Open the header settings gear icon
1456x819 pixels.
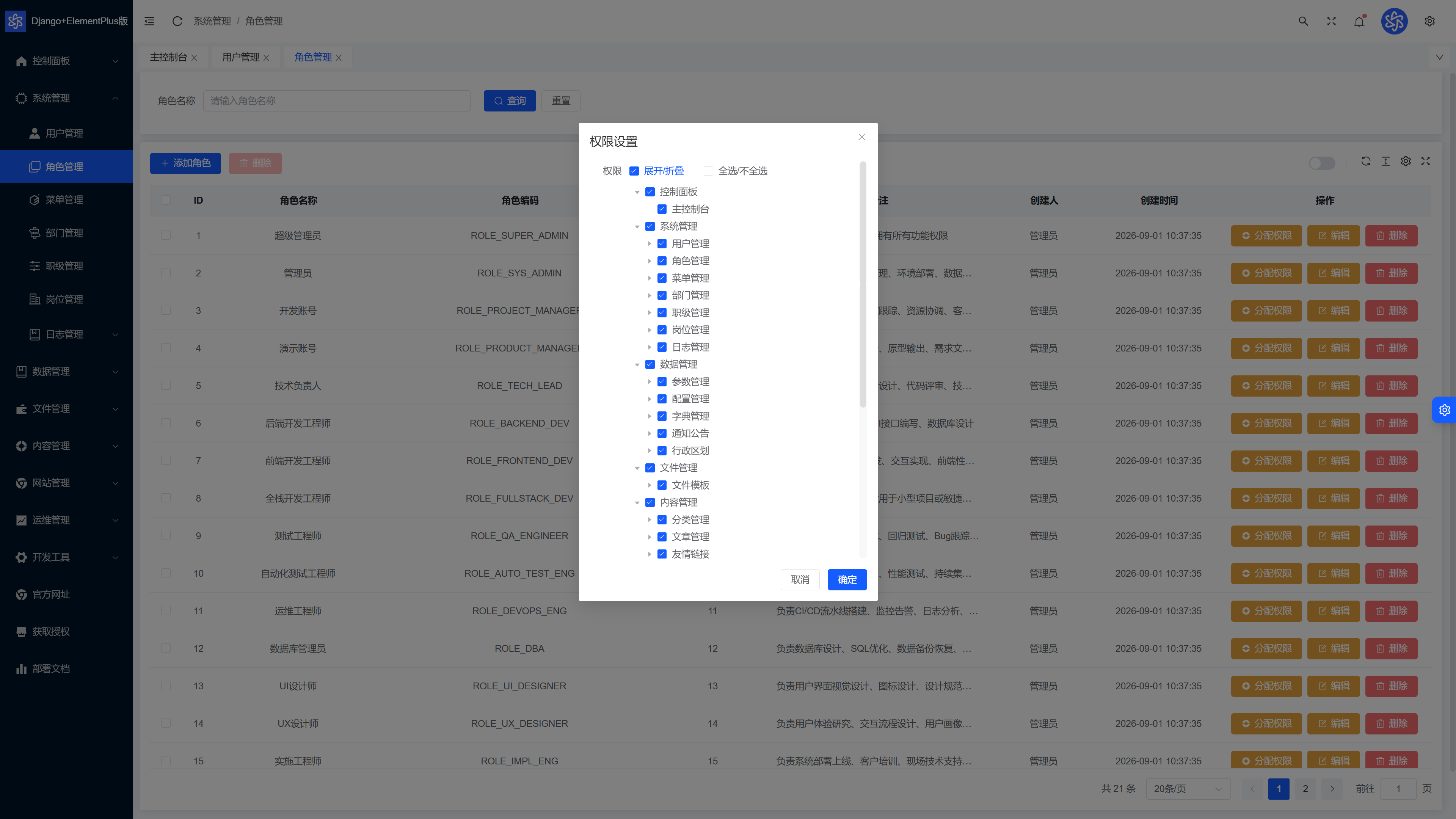click(1429, 21)
